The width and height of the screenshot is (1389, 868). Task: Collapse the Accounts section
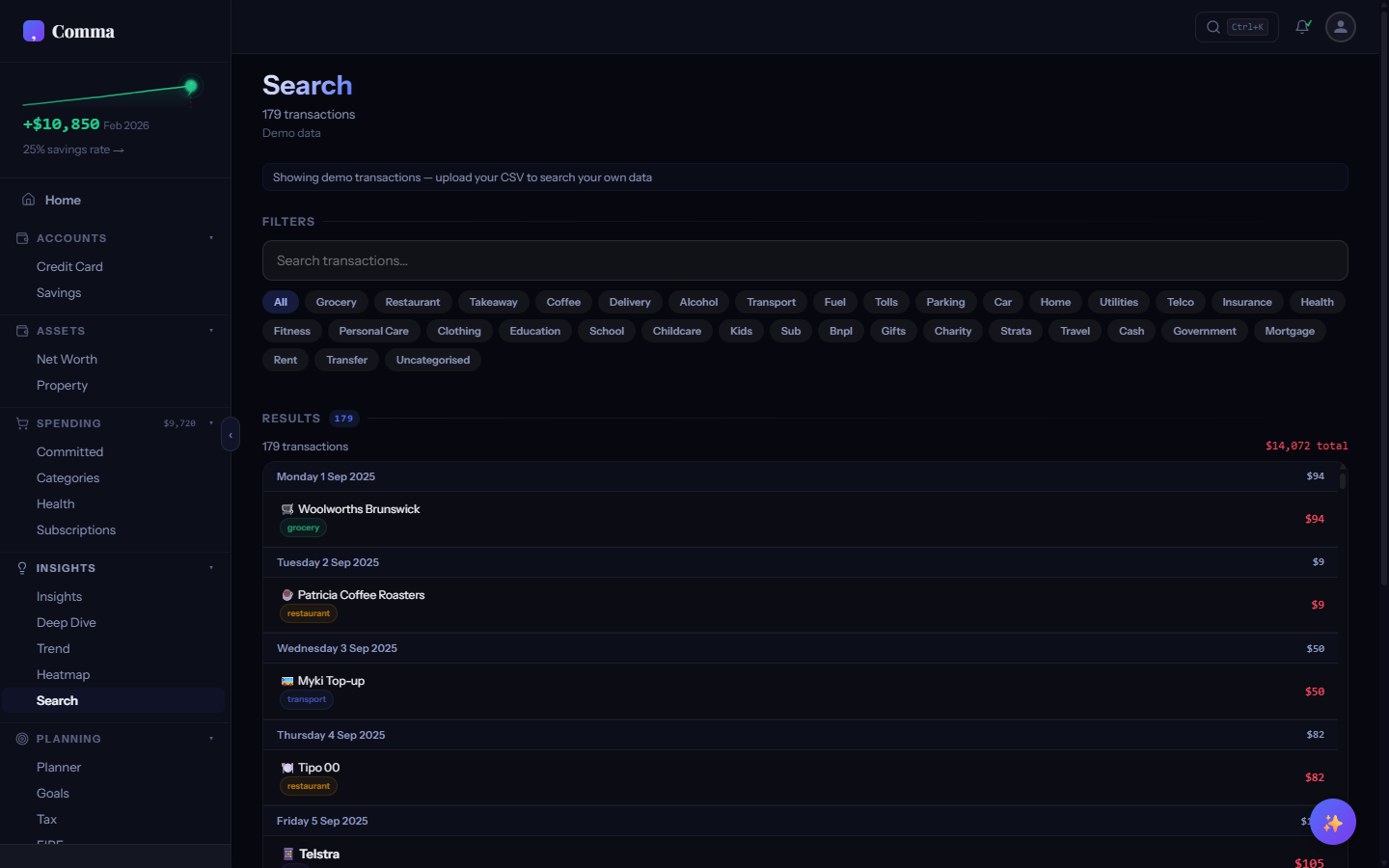(x=210, y=238)
